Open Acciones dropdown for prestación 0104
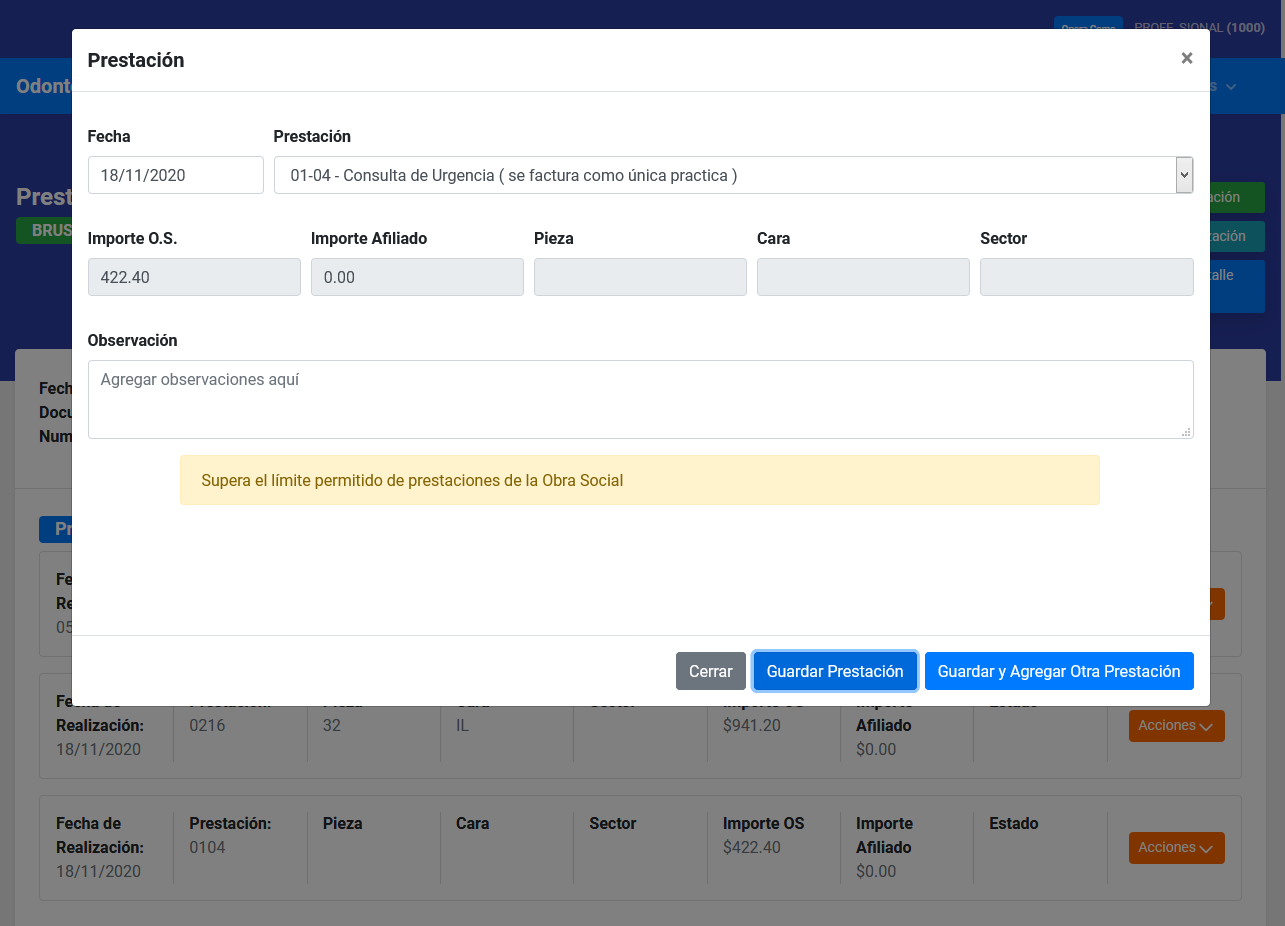This screenshot has width=1285, height=926. pyautogui.click(x=1176, y=848)
